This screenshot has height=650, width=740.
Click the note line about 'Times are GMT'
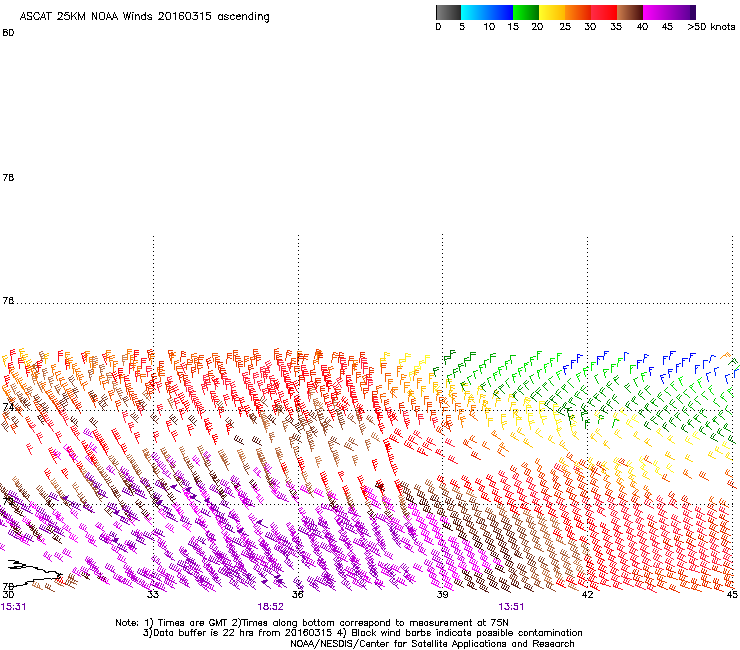pos(312,623)
